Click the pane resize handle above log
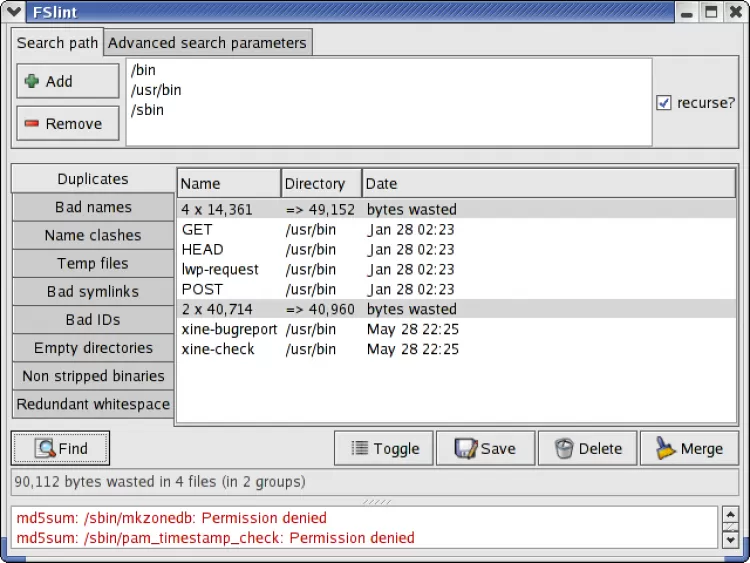 (376, 501)
